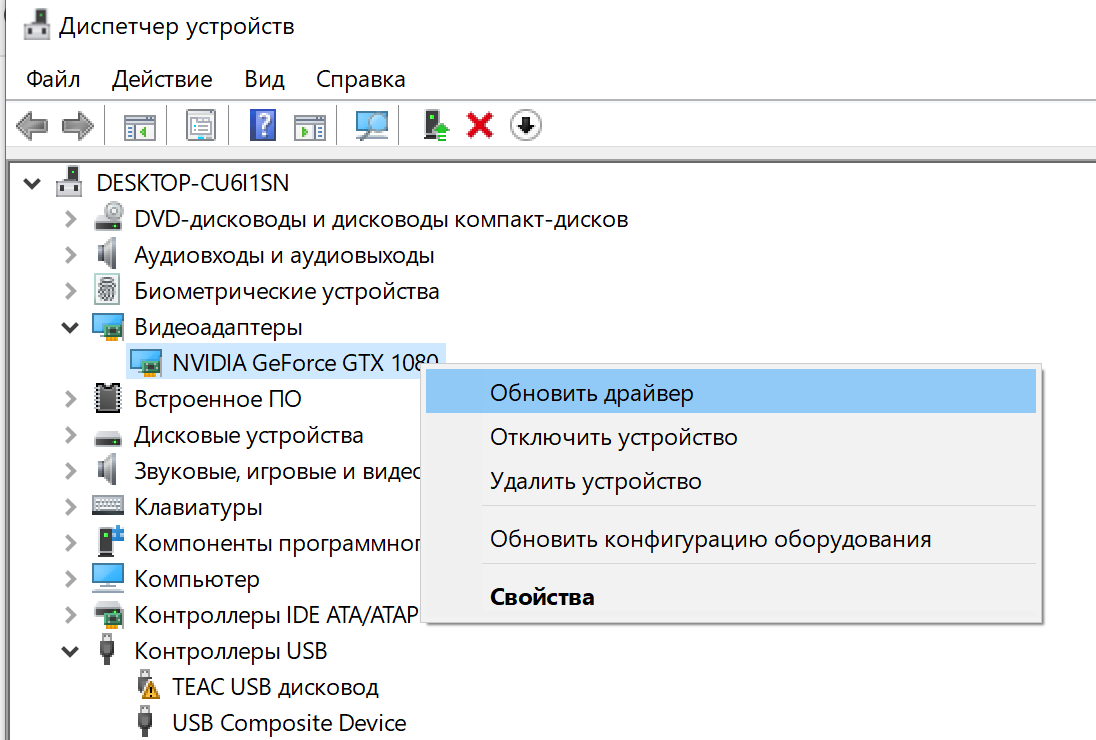Image resolution: width=1096 pixels, height=740 pixels.
Task: Click the show/hide console tree icon
Action: coord(139,126)
